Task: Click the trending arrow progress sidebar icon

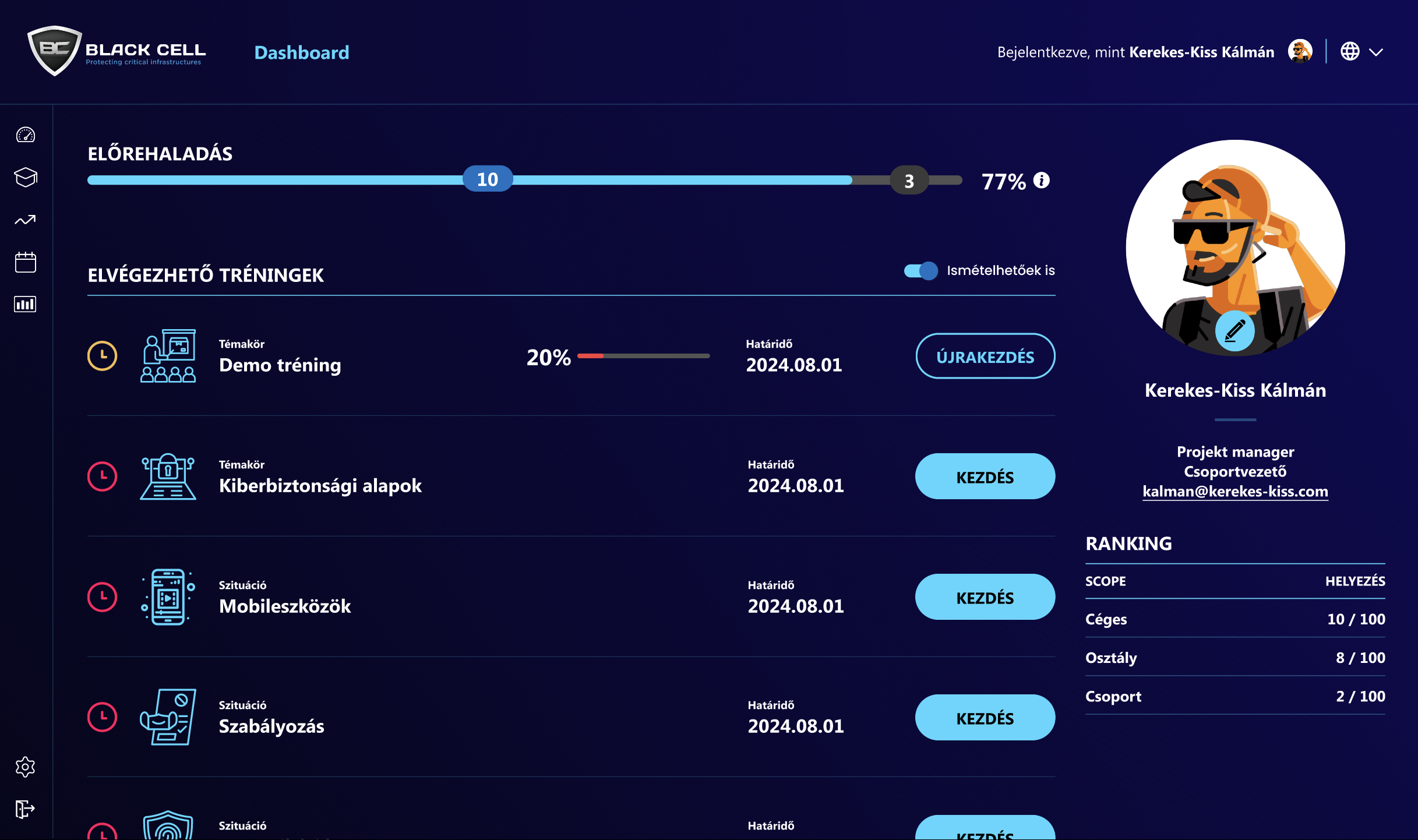Action: [x=25, y=220]
